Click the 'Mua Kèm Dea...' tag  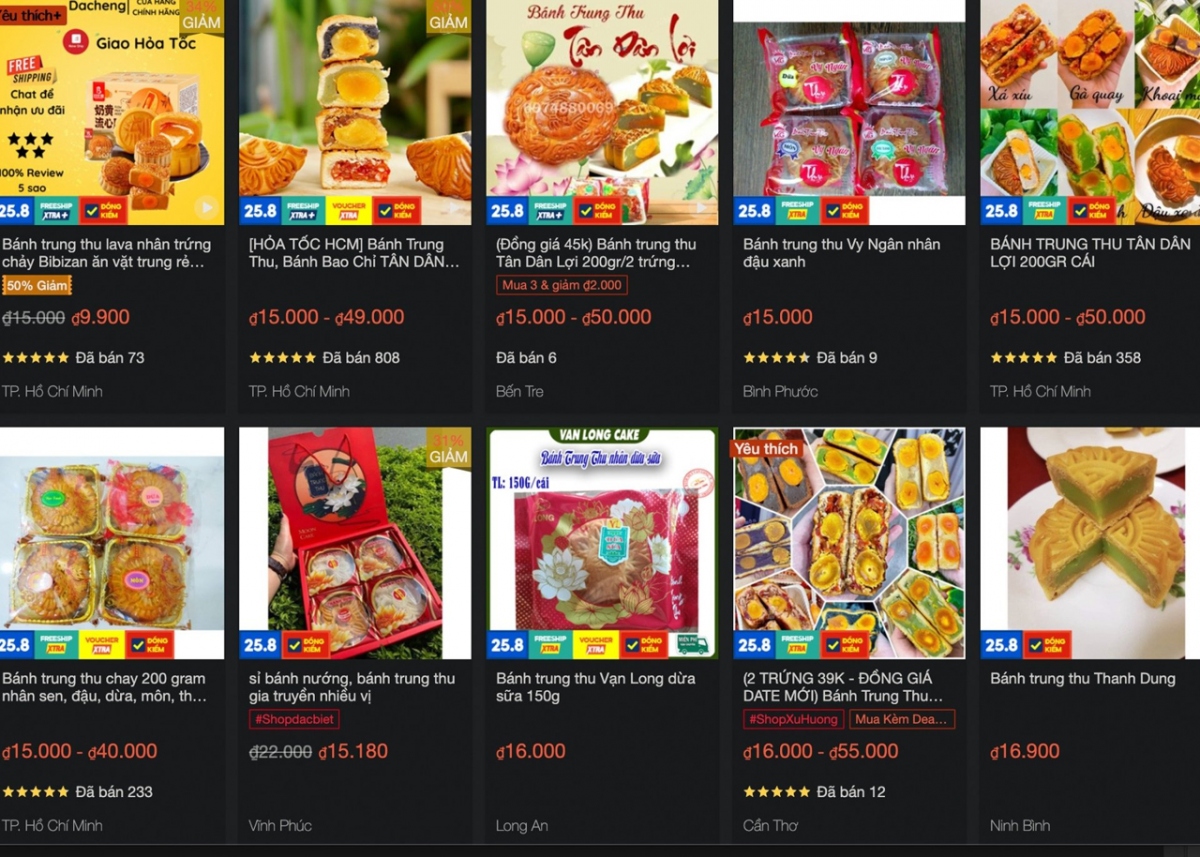pyautogui.click(x=902, y=719)
